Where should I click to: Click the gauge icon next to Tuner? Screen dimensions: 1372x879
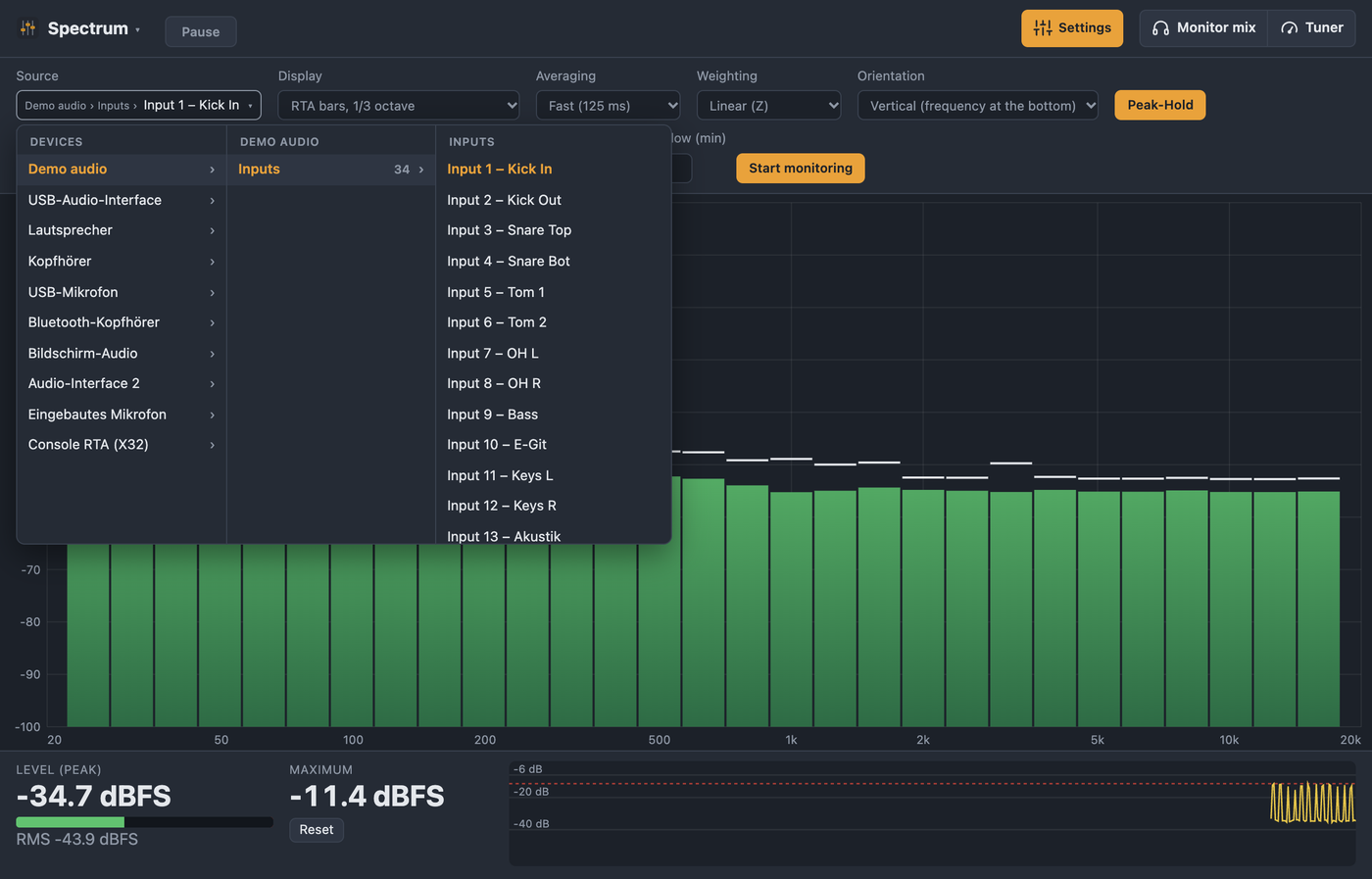coord(1290,28)
